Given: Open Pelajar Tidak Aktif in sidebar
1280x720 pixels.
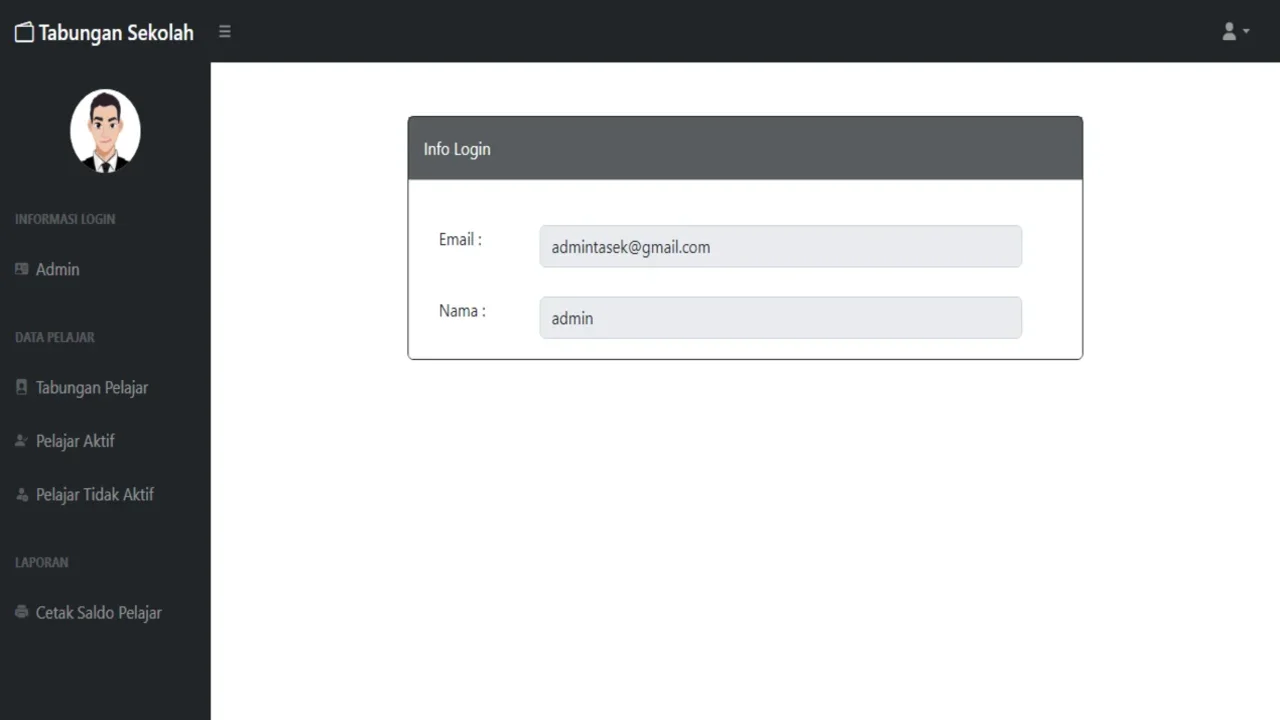Looking at the screenshot, I should [95, 495].
